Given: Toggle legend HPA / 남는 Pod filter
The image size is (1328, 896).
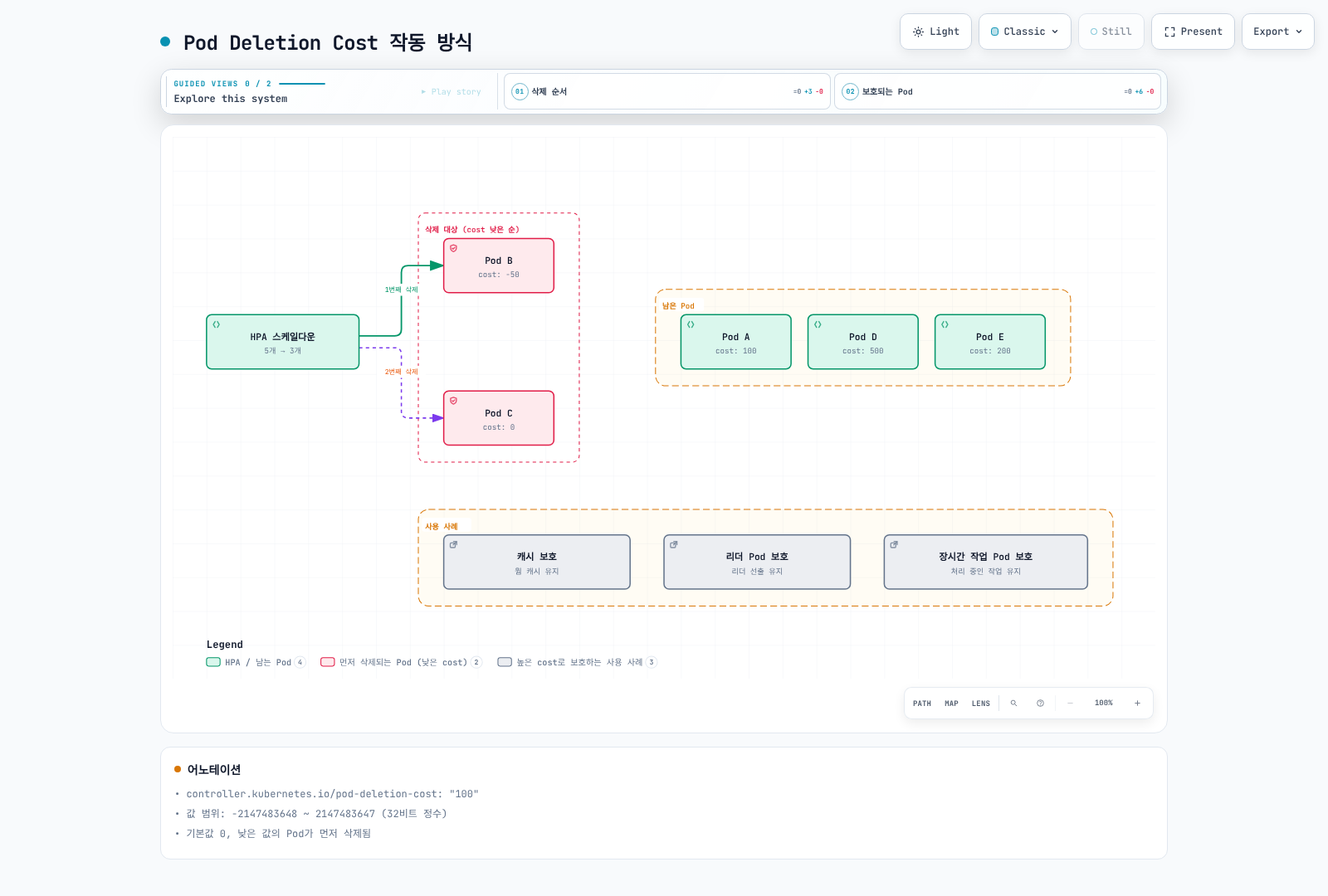Looking at the screenshot, I should pyautogui.click(x=256, y=662).
